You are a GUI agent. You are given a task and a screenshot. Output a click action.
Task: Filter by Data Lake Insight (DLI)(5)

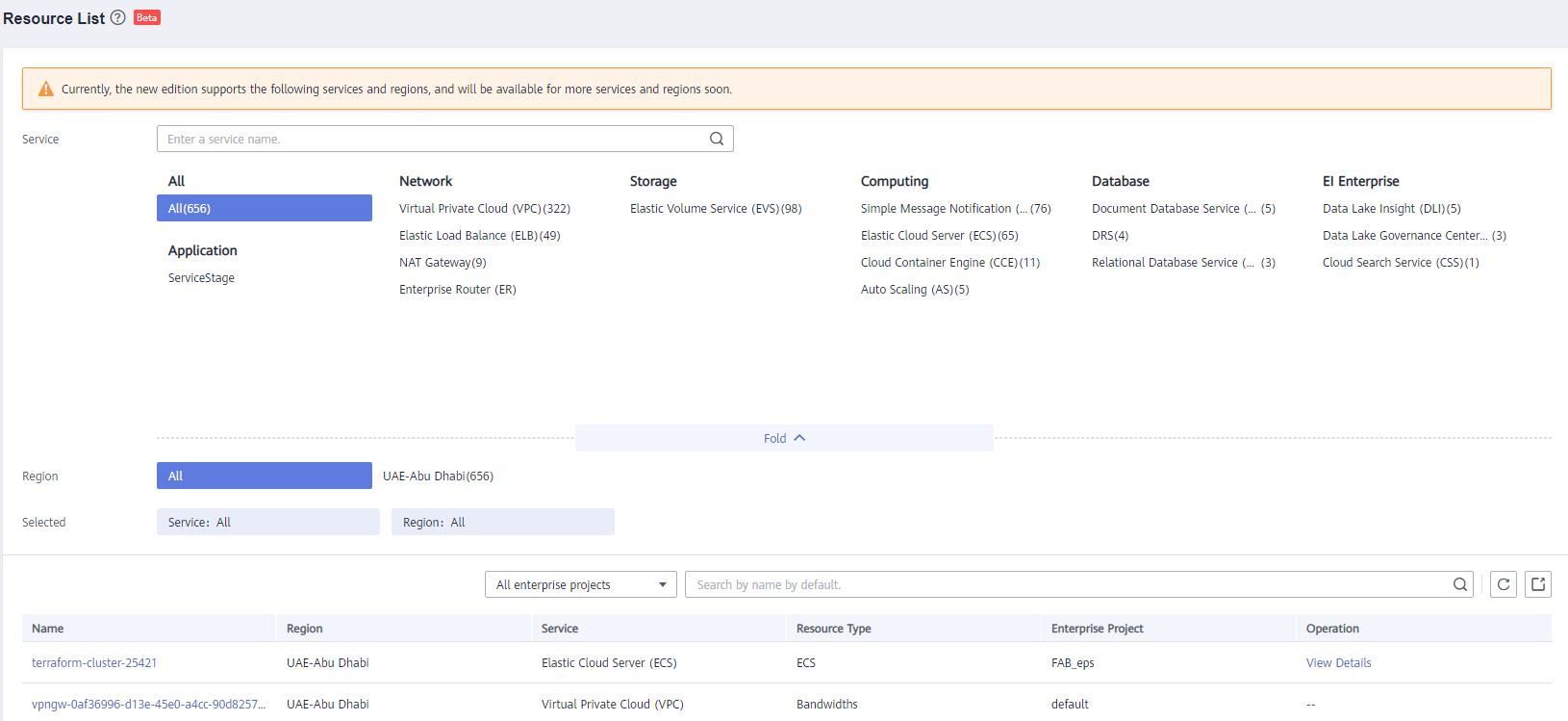(x=1392, y=208)
